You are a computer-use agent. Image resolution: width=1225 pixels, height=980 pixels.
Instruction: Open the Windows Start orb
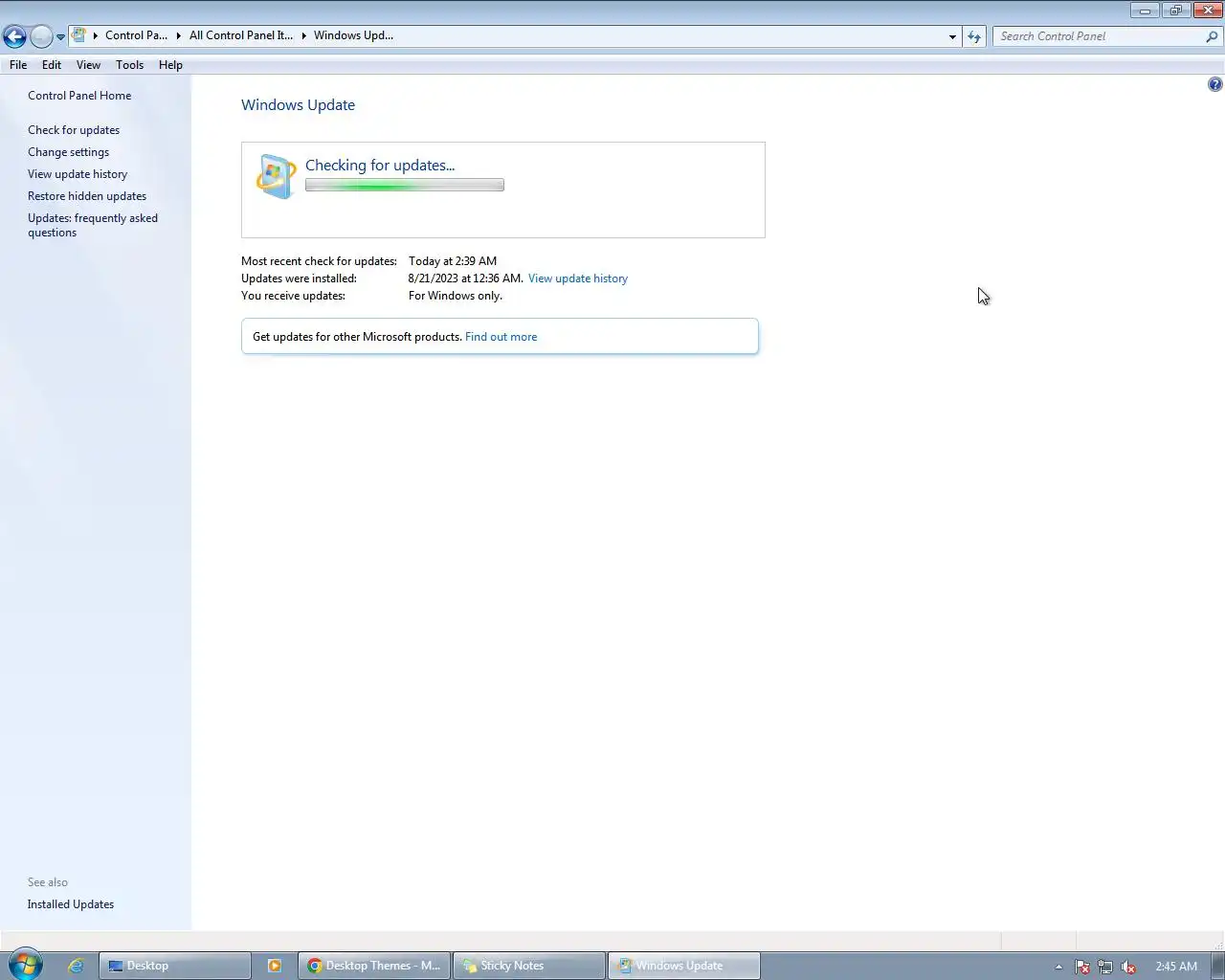[x=26, y=965]
